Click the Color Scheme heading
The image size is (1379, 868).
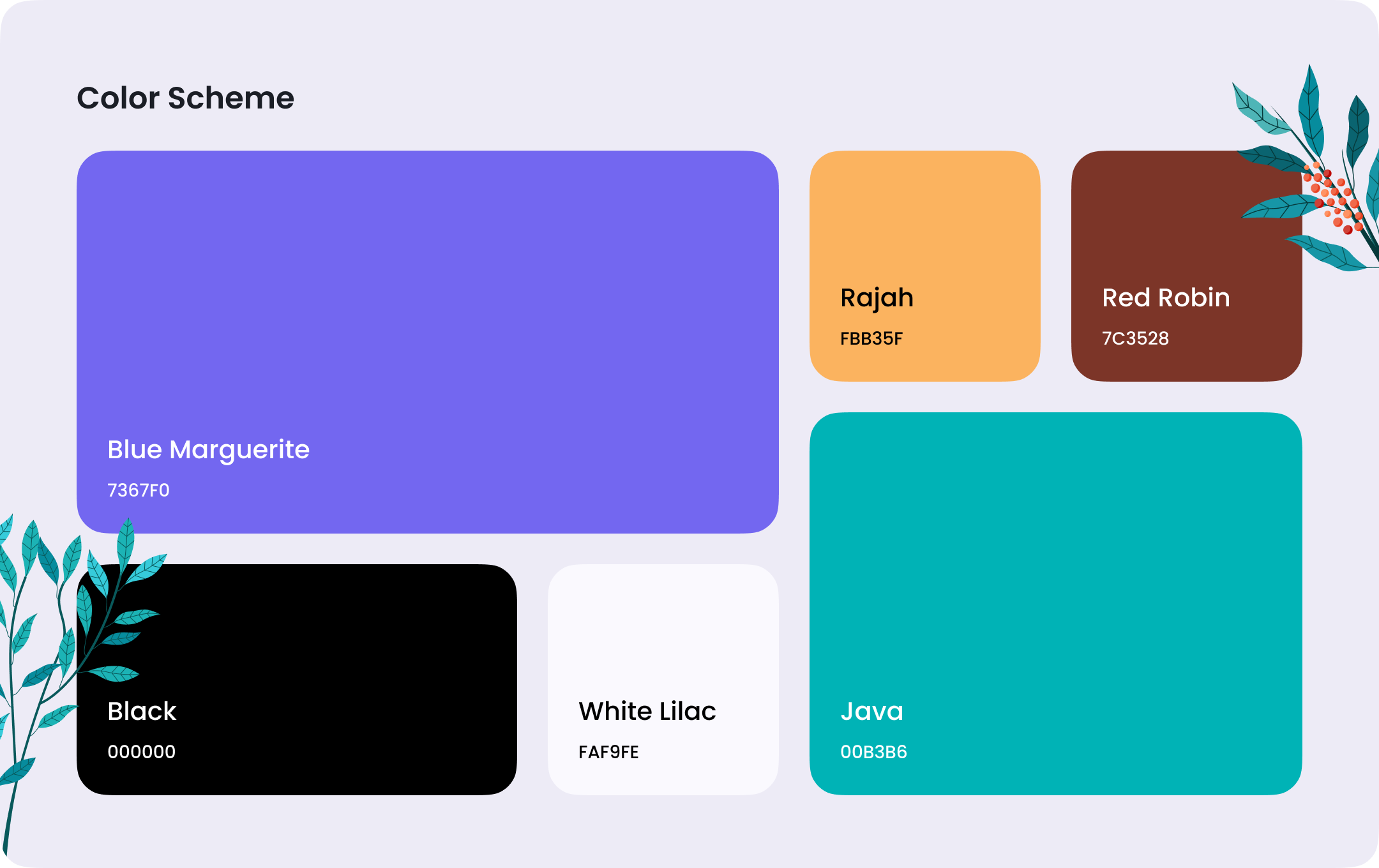click(x=186, y=98)
